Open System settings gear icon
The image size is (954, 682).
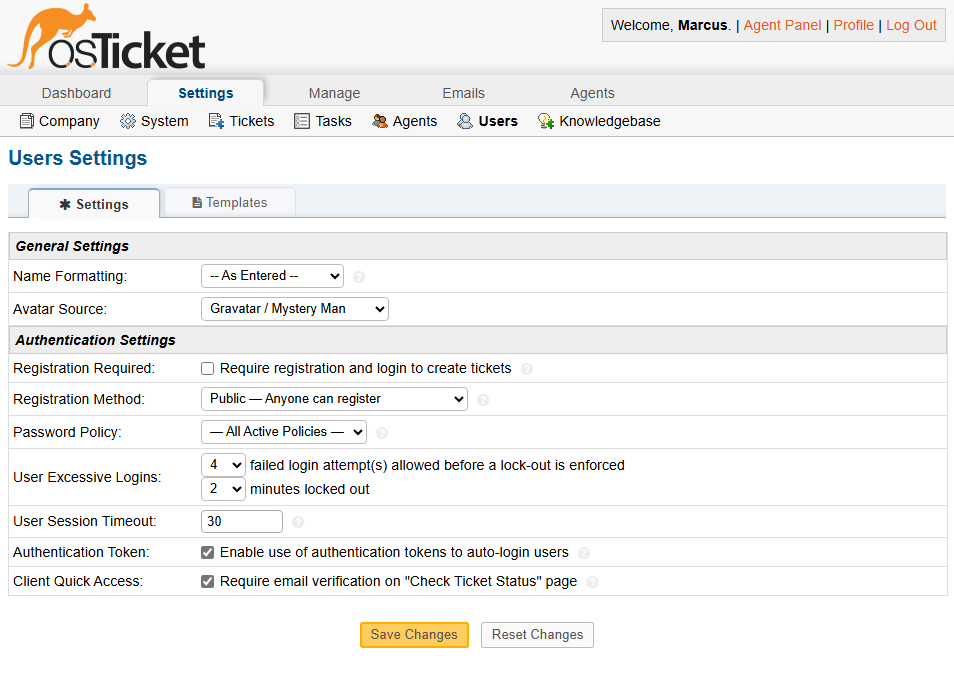pos(128,121)
